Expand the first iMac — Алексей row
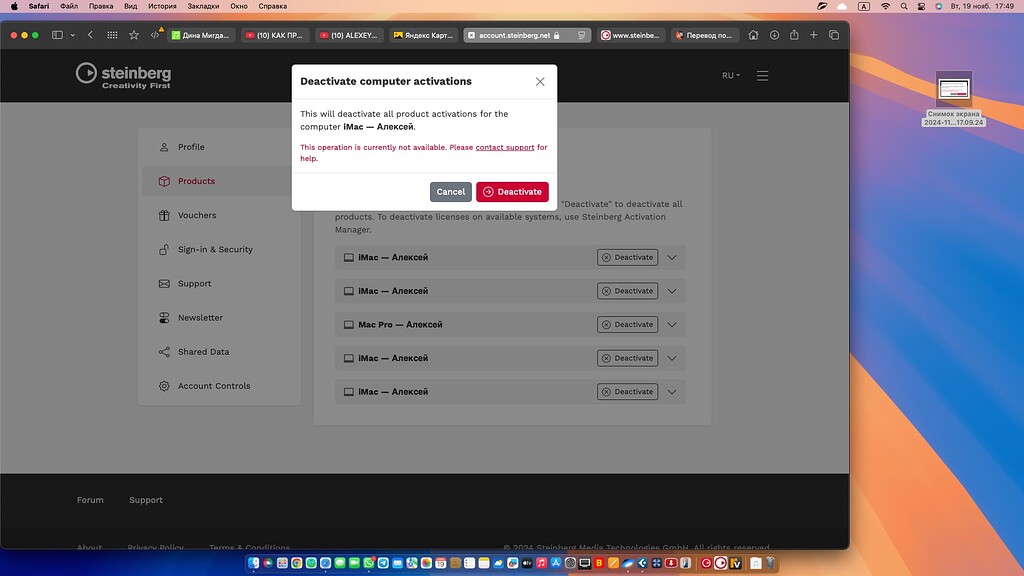The height and width of the screenshot is (576, 1024). (x=672, y=257)
